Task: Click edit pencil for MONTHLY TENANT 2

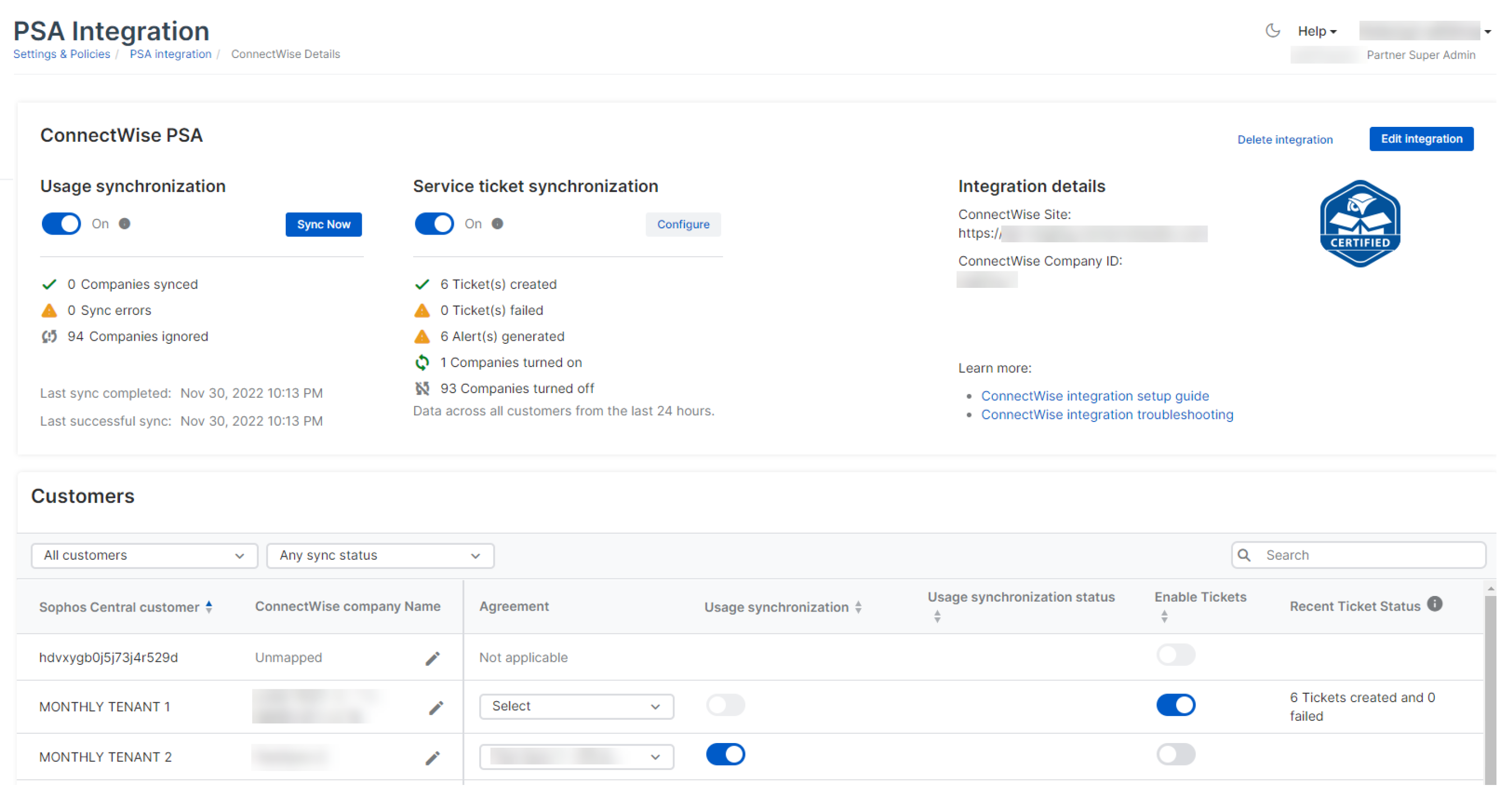Action: [433, 759]
